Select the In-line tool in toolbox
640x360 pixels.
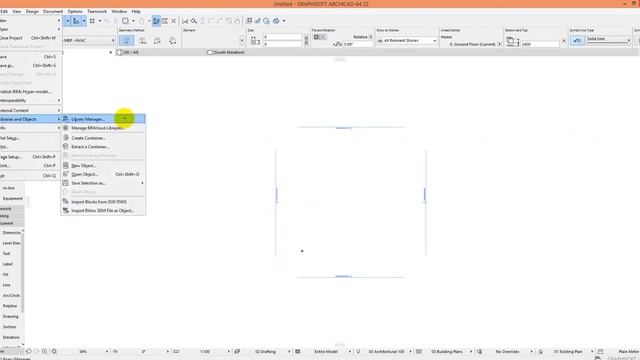(9, 188)
